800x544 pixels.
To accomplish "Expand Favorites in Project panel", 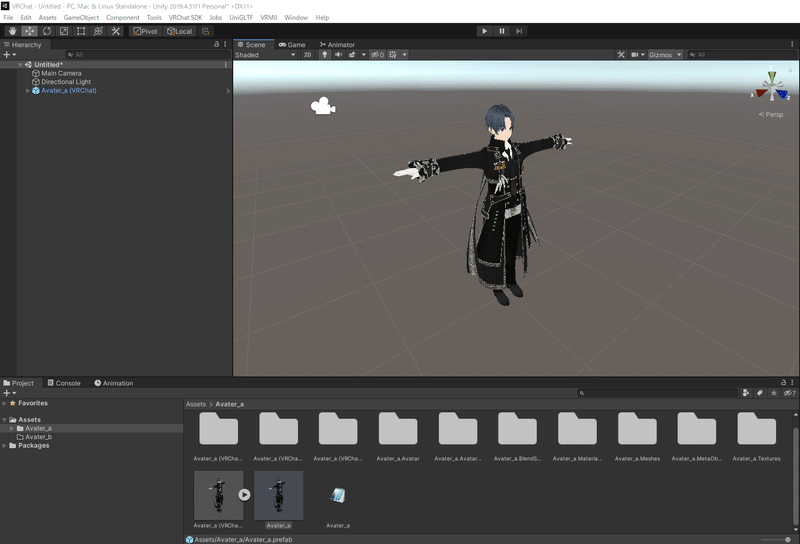I will [5, 403].
